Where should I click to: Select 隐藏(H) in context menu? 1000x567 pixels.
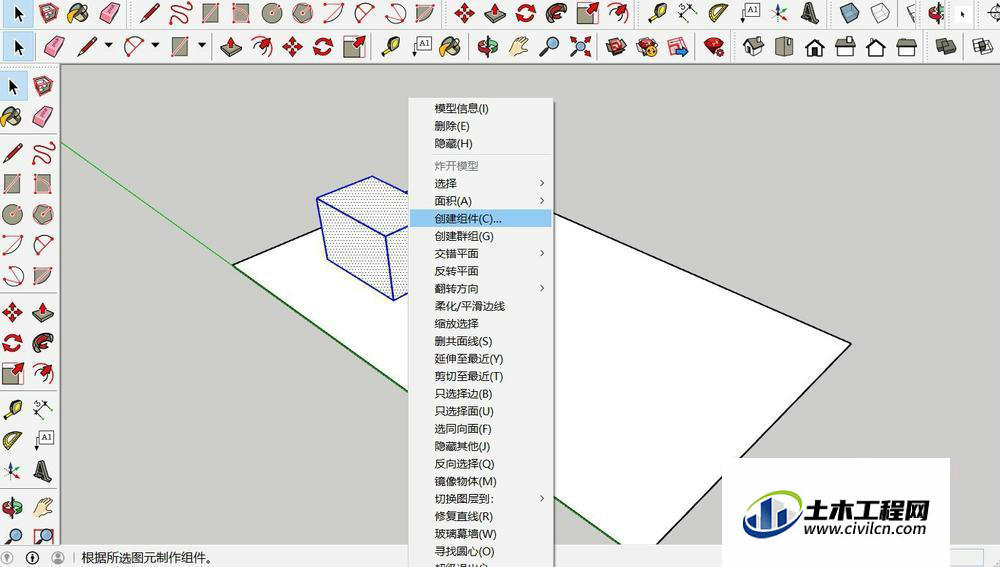[480, 144]
